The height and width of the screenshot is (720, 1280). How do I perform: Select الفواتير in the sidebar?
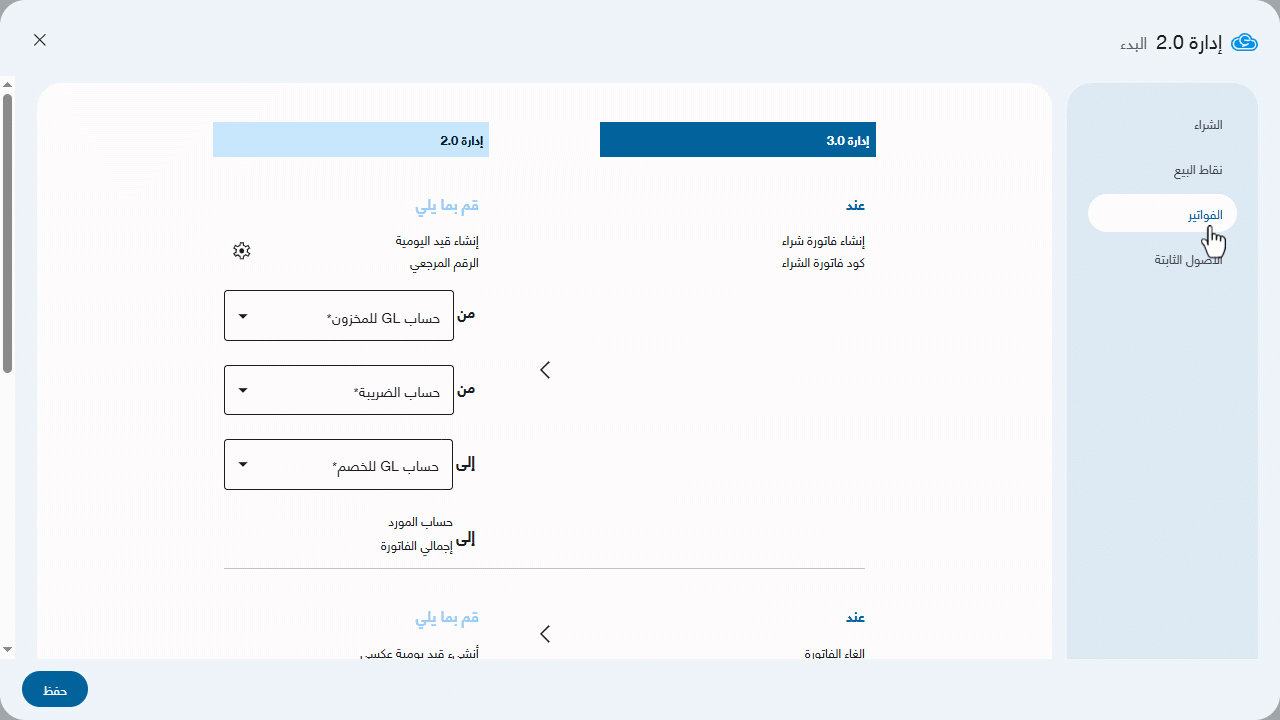[x=1162, y=214]
